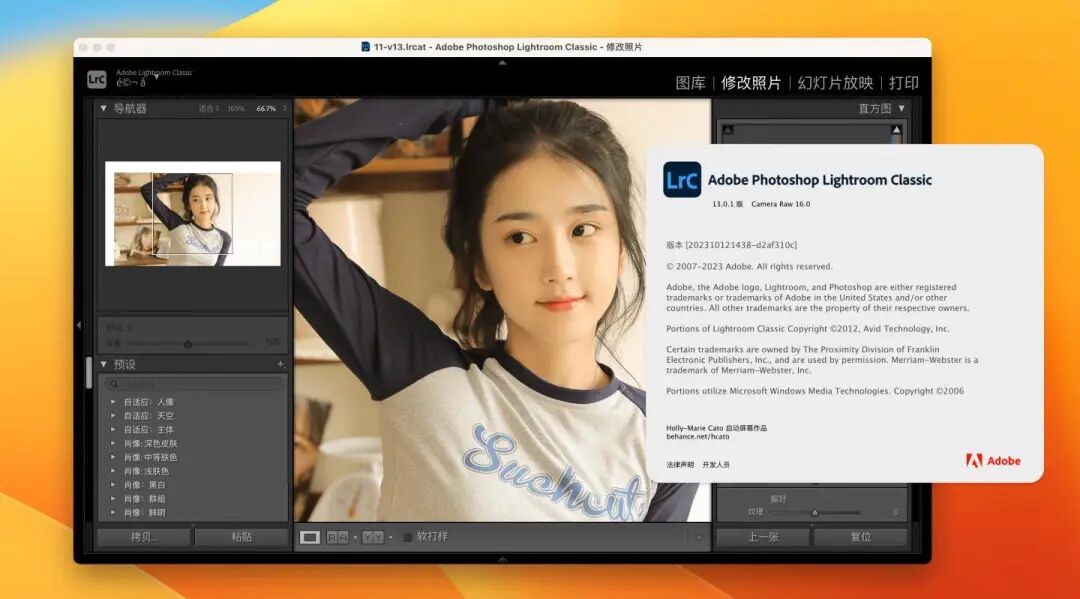Open the behance.net/hcato link

tap(697, 437)
